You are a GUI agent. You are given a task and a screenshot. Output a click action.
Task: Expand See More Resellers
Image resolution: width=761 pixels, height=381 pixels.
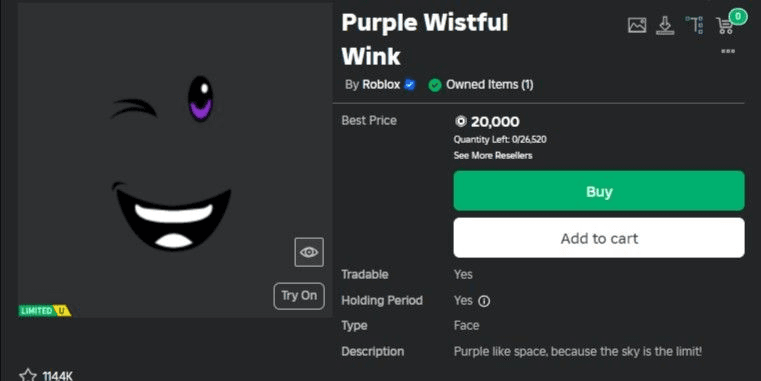point(493,155)
